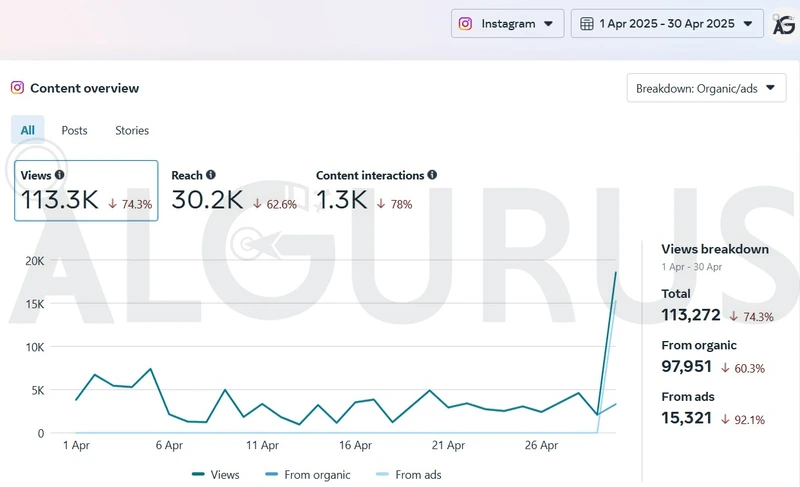This screenshot has width=800, height=487.
Task: Click the 1 Apr x-axis label
Action: click(x=77, y=445)
